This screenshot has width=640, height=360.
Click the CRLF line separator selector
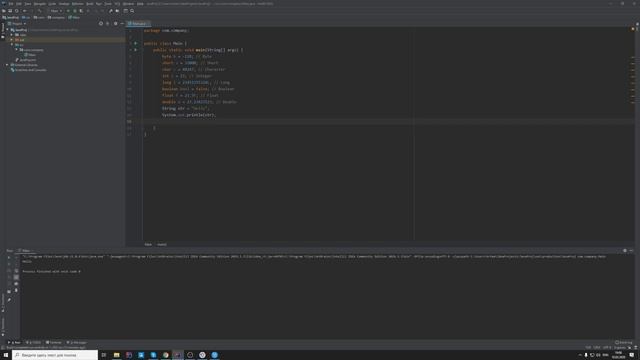coord(597,347)
